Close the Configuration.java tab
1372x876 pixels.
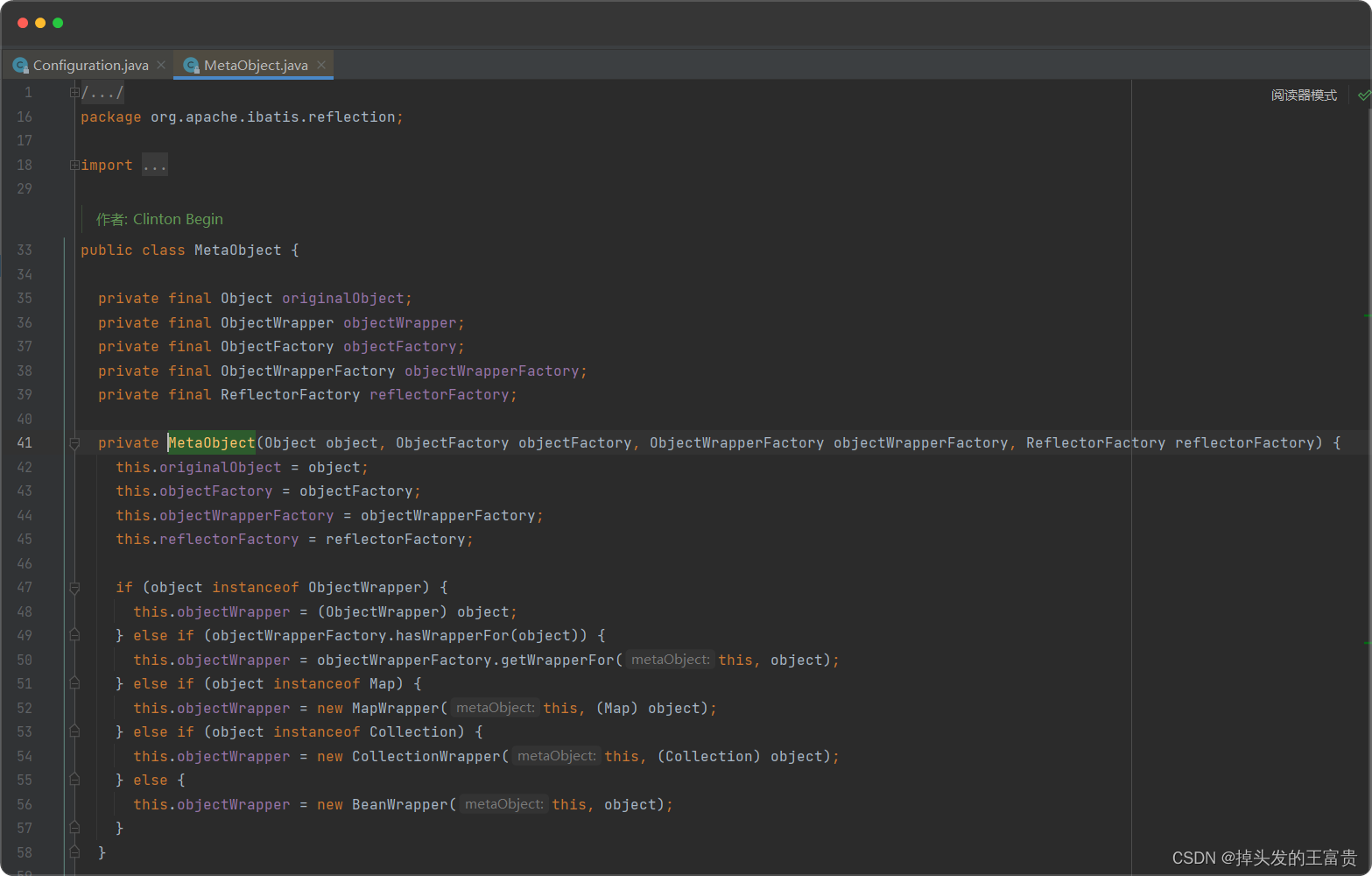pyautogui.click(x=161, y=65)
